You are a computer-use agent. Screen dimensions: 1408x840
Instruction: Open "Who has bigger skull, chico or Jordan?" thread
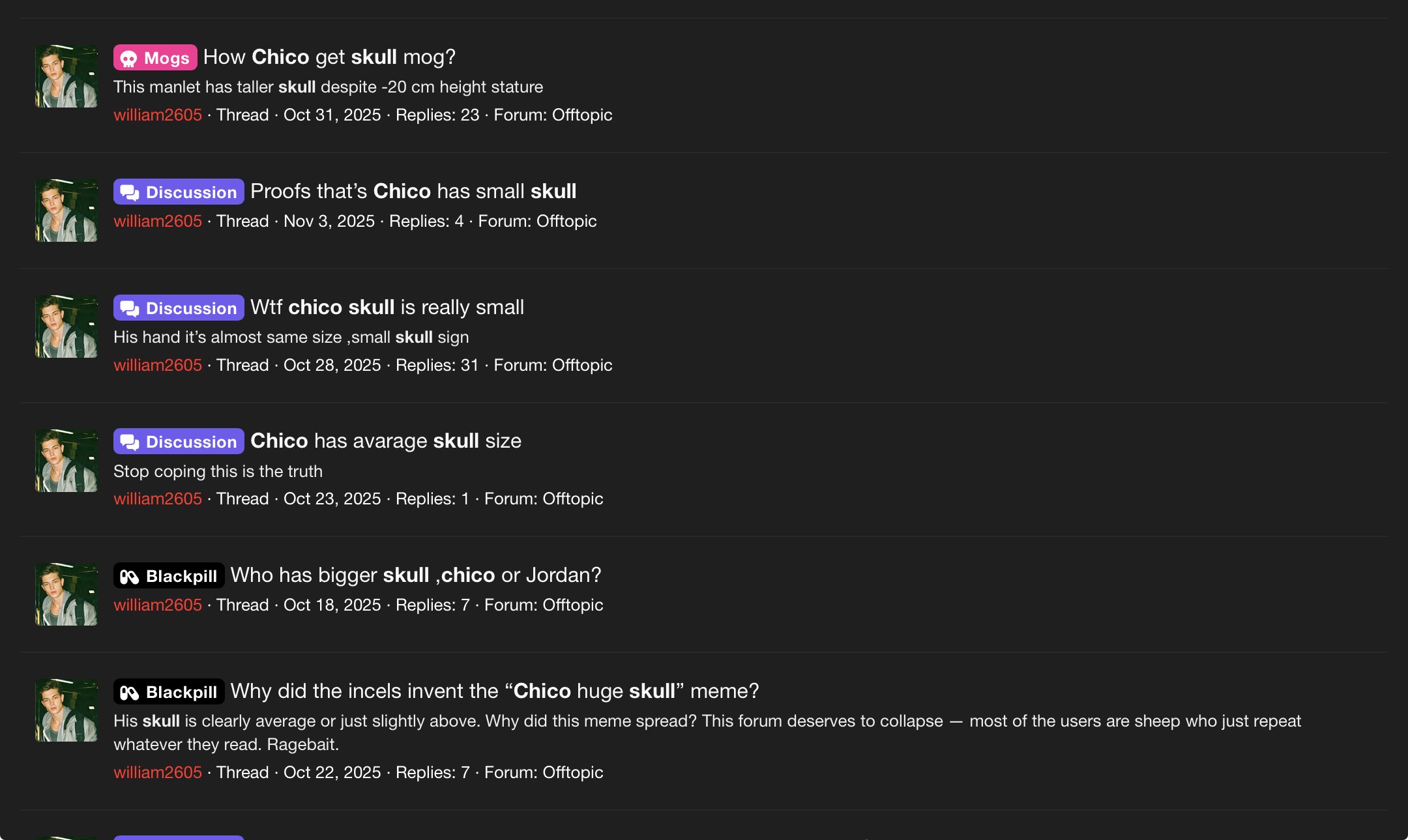(416, 575)
